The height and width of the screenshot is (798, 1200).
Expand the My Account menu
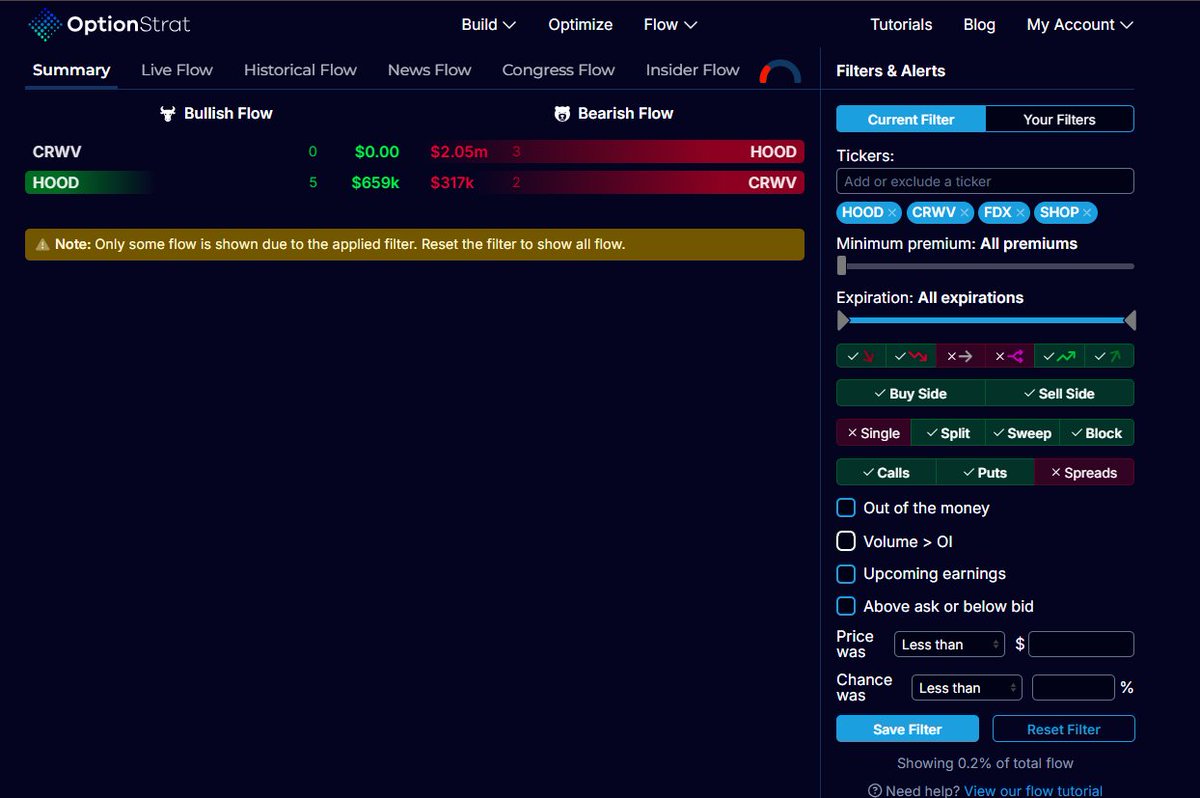tap(1080, 24)
